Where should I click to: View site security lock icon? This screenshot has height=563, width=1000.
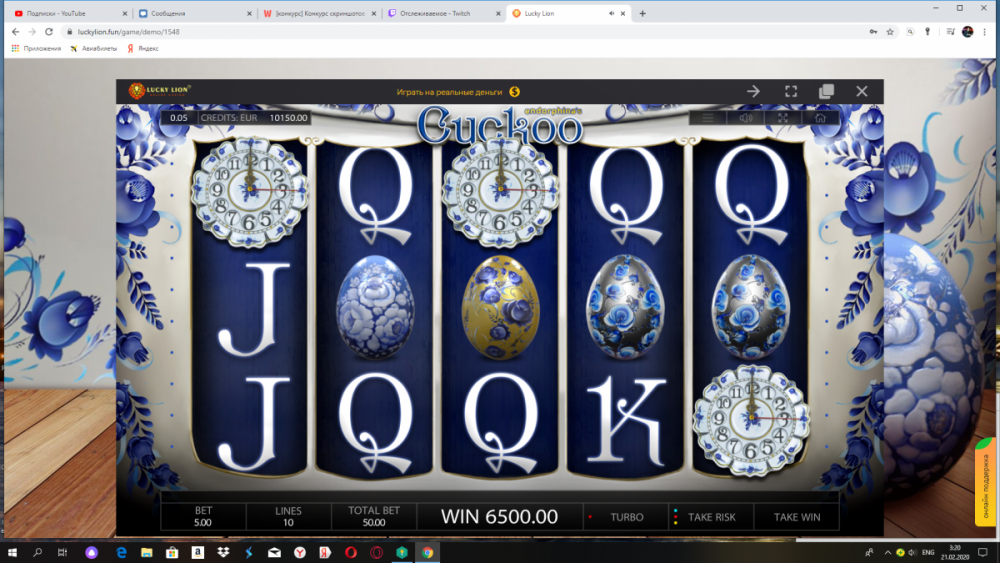coord(70,32)
